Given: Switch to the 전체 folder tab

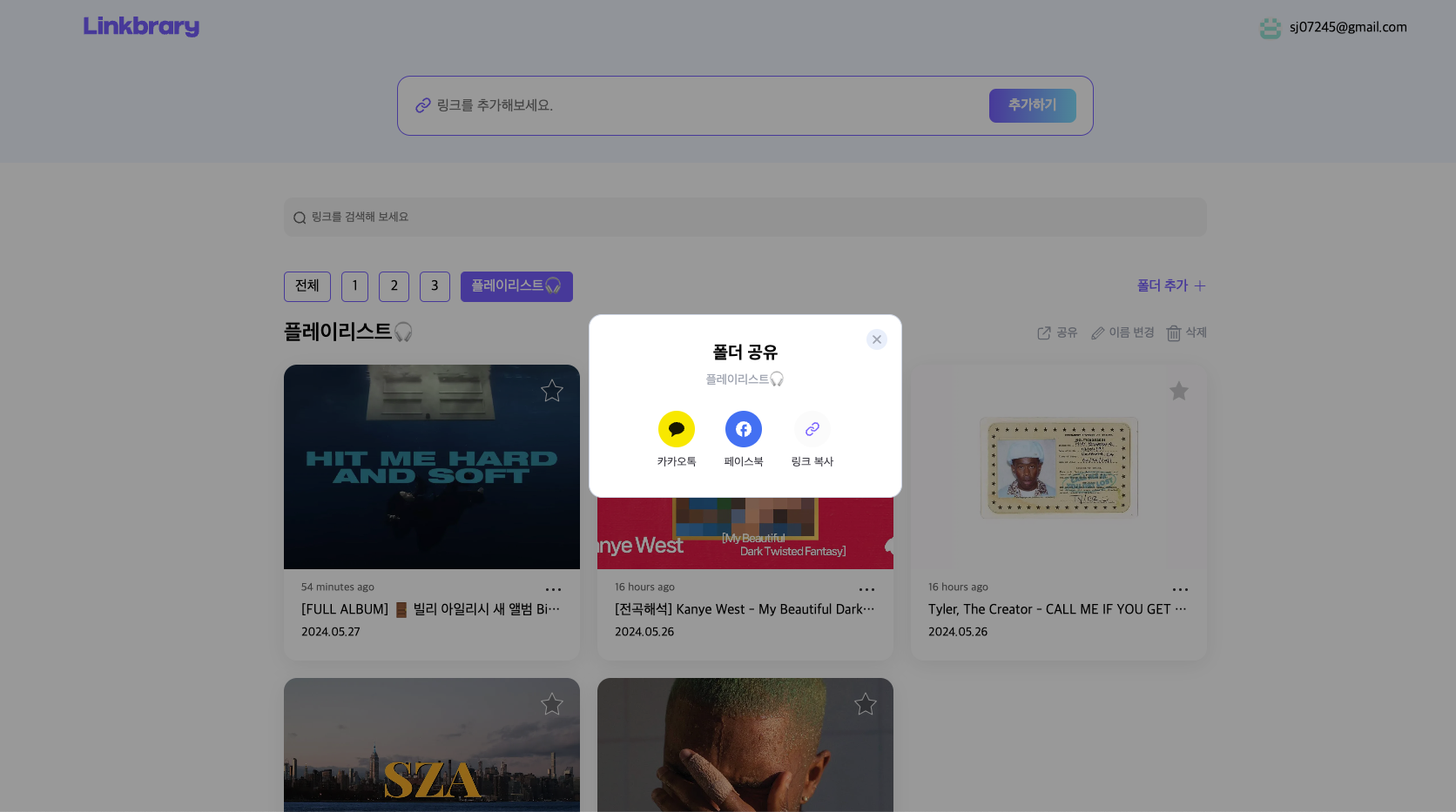Looking at the screenshot, I should point(307,285).
